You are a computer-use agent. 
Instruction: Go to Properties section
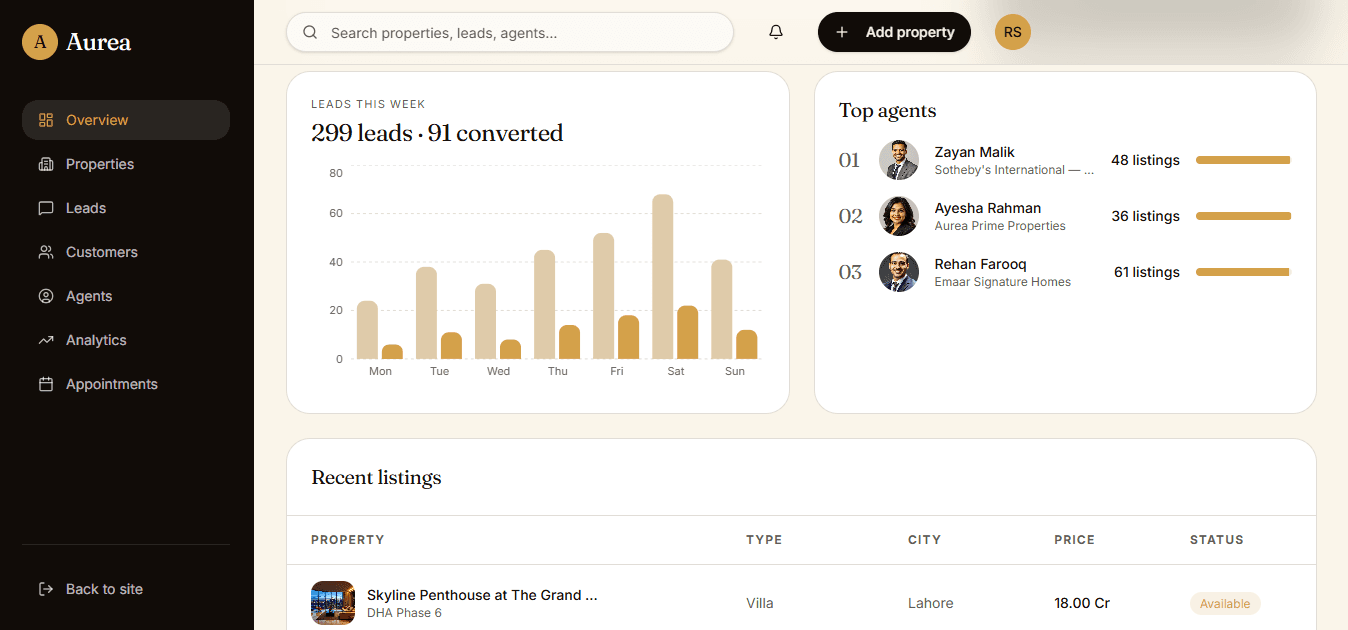pos(126,164)
